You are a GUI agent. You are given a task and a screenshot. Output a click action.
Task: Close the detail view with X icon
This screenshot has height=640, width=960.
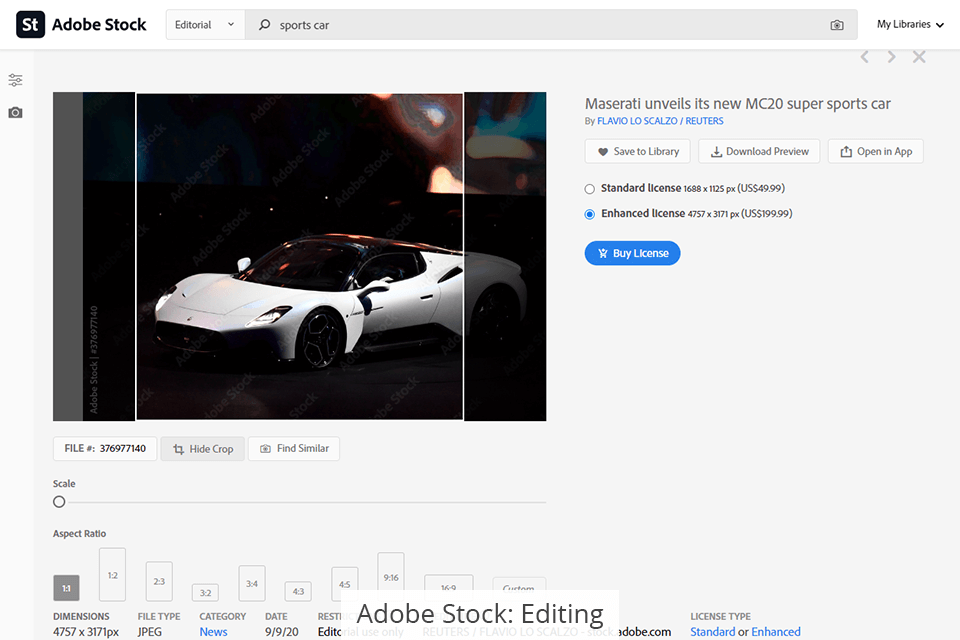[919, 57]
